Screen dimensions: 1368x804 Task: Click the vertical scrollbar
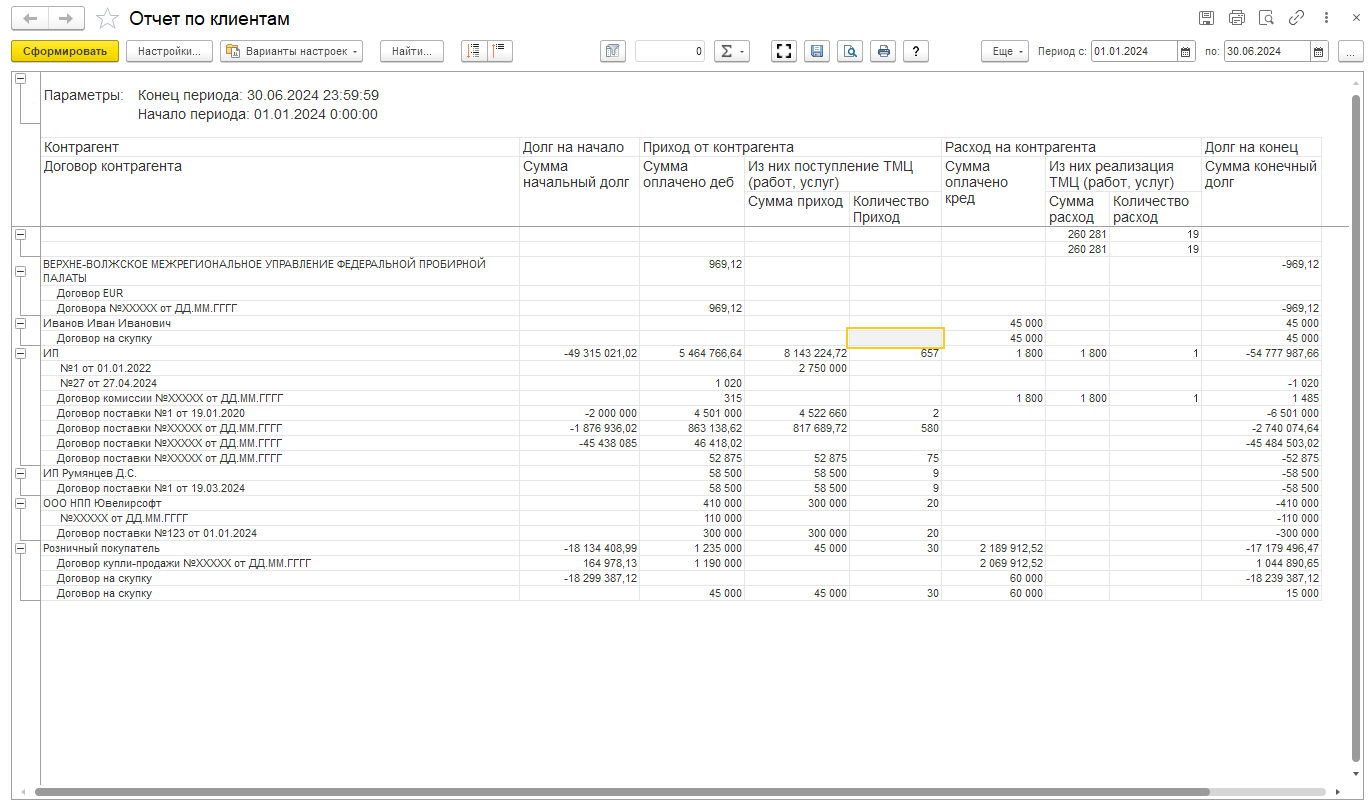(1356, 430)
